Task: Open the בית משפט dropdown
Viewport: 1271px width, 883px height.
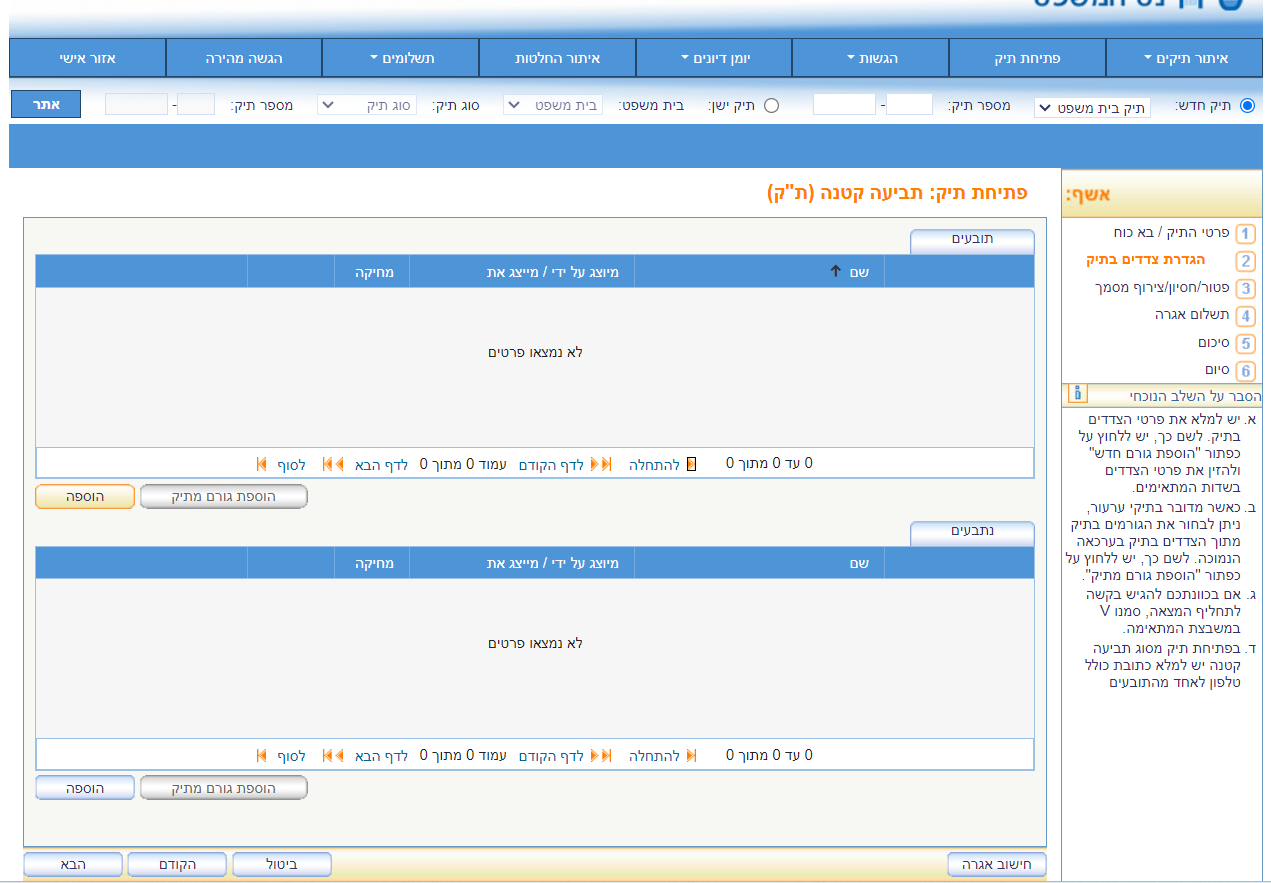Action: [553, 104]
